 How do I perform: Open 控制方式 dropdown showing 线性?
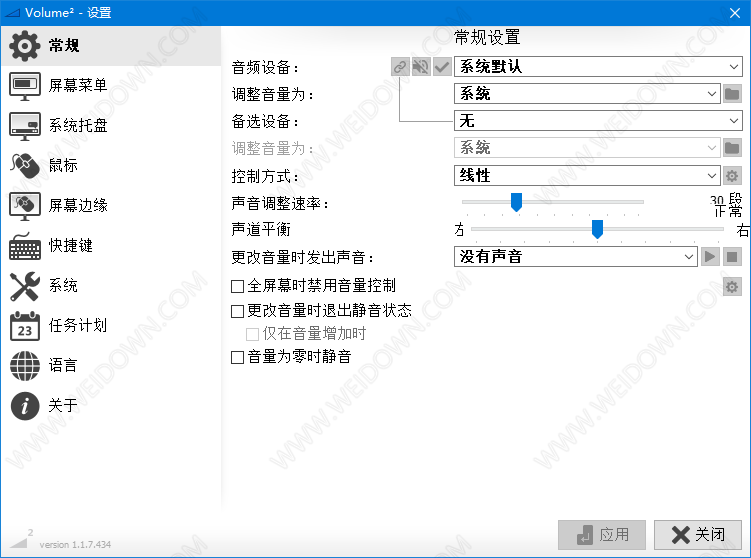[x=587, y=176]
